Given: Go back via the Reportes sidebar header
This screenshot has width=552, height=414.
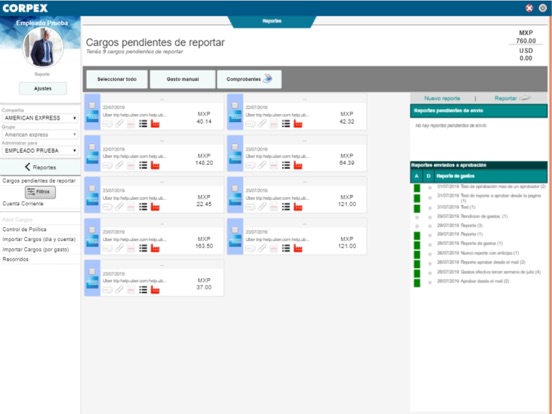Looking at the screenshot, I should click(40, 167).
